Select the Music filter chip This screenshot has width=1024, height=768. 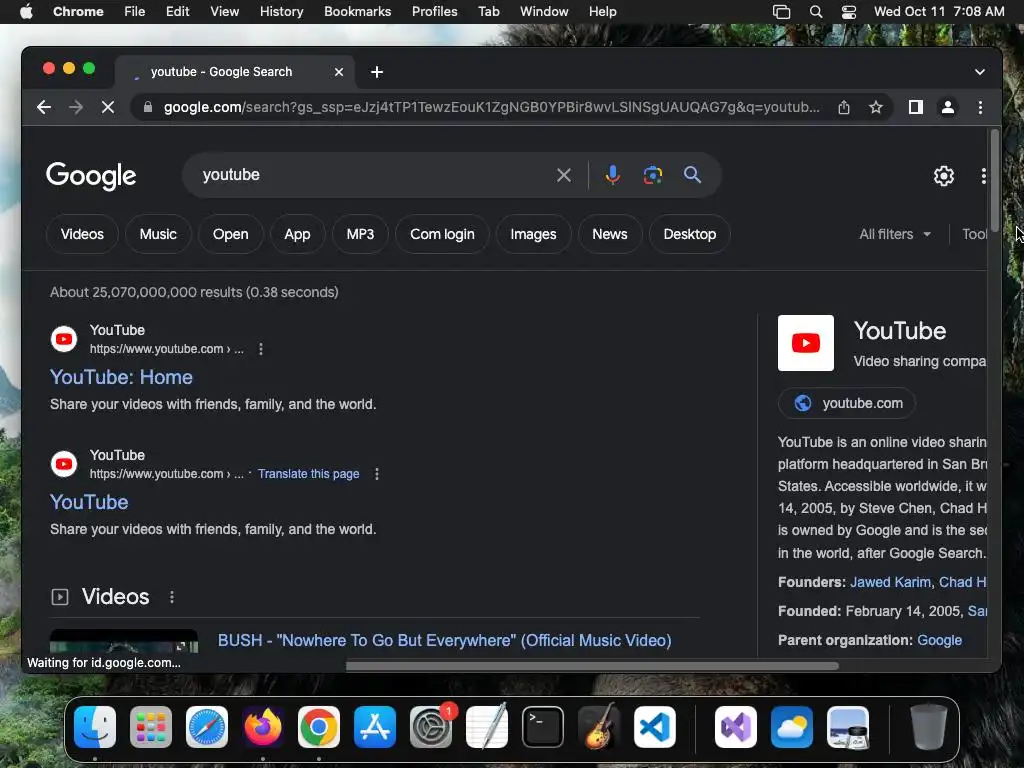pyautogui.click(x=158, y=234)
